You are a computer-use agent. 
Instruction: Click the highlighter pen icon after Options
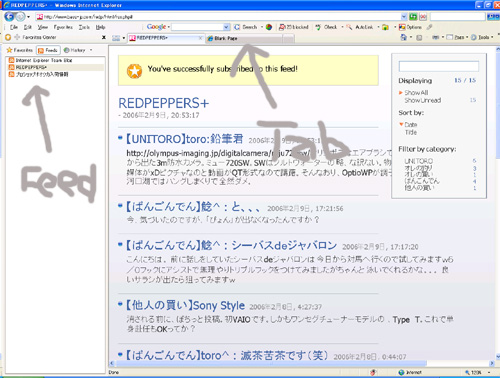(430, 27)
